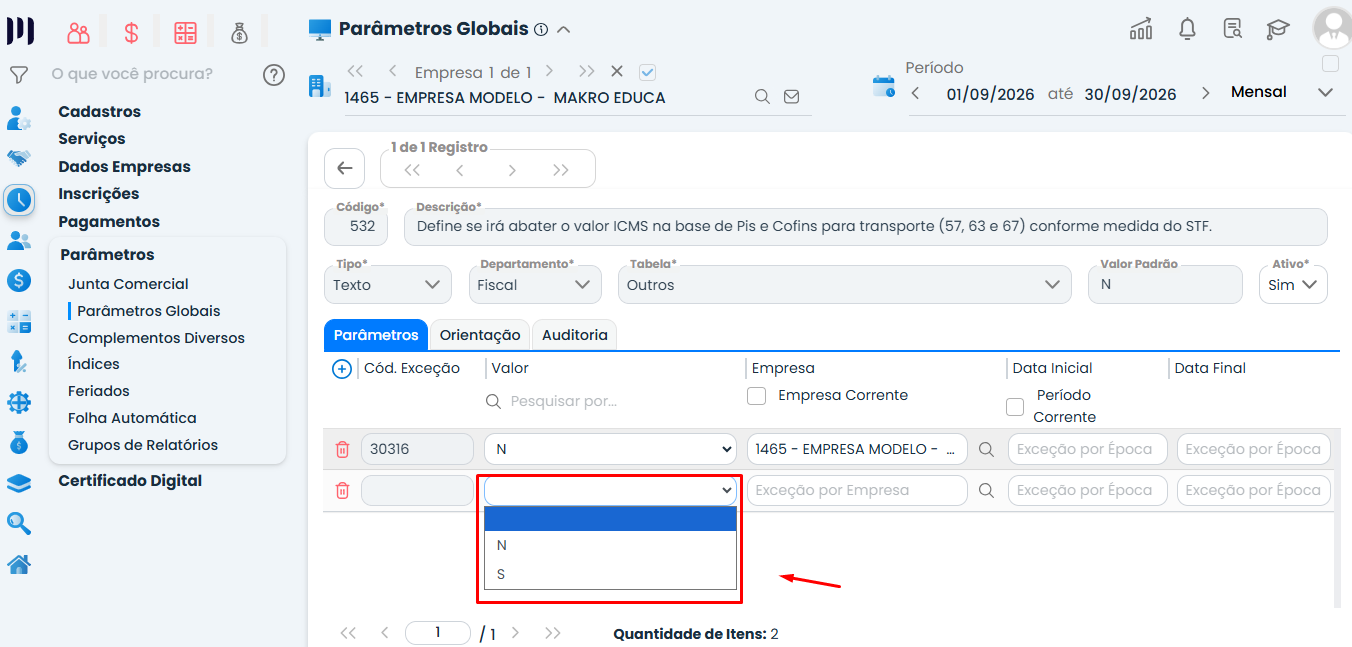
Task: Click the page number field showing 1
Action: [438, 633]
